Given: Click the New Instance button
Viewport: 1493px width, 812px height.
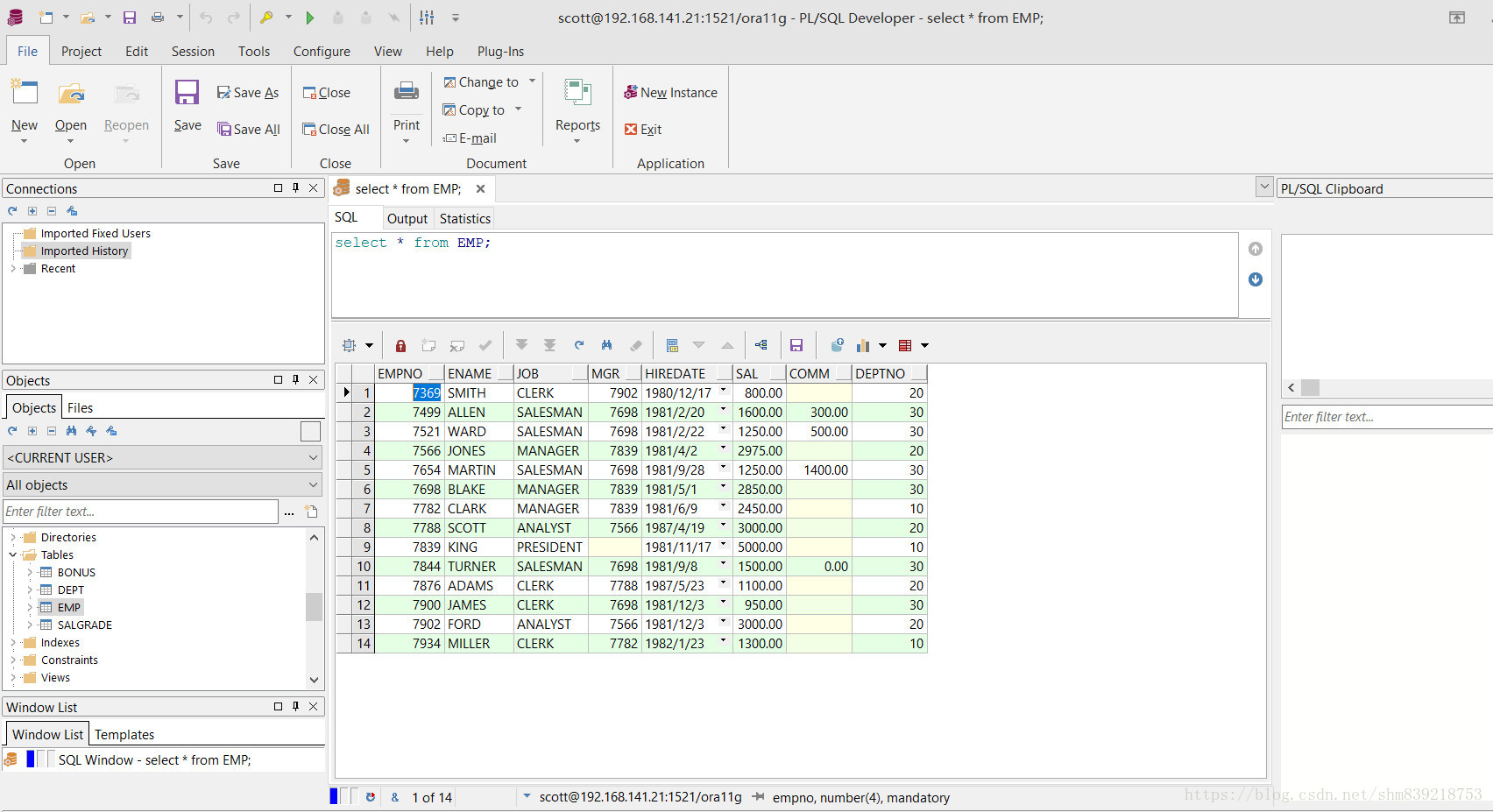Looking at the screenshot, I should [670, 93].
